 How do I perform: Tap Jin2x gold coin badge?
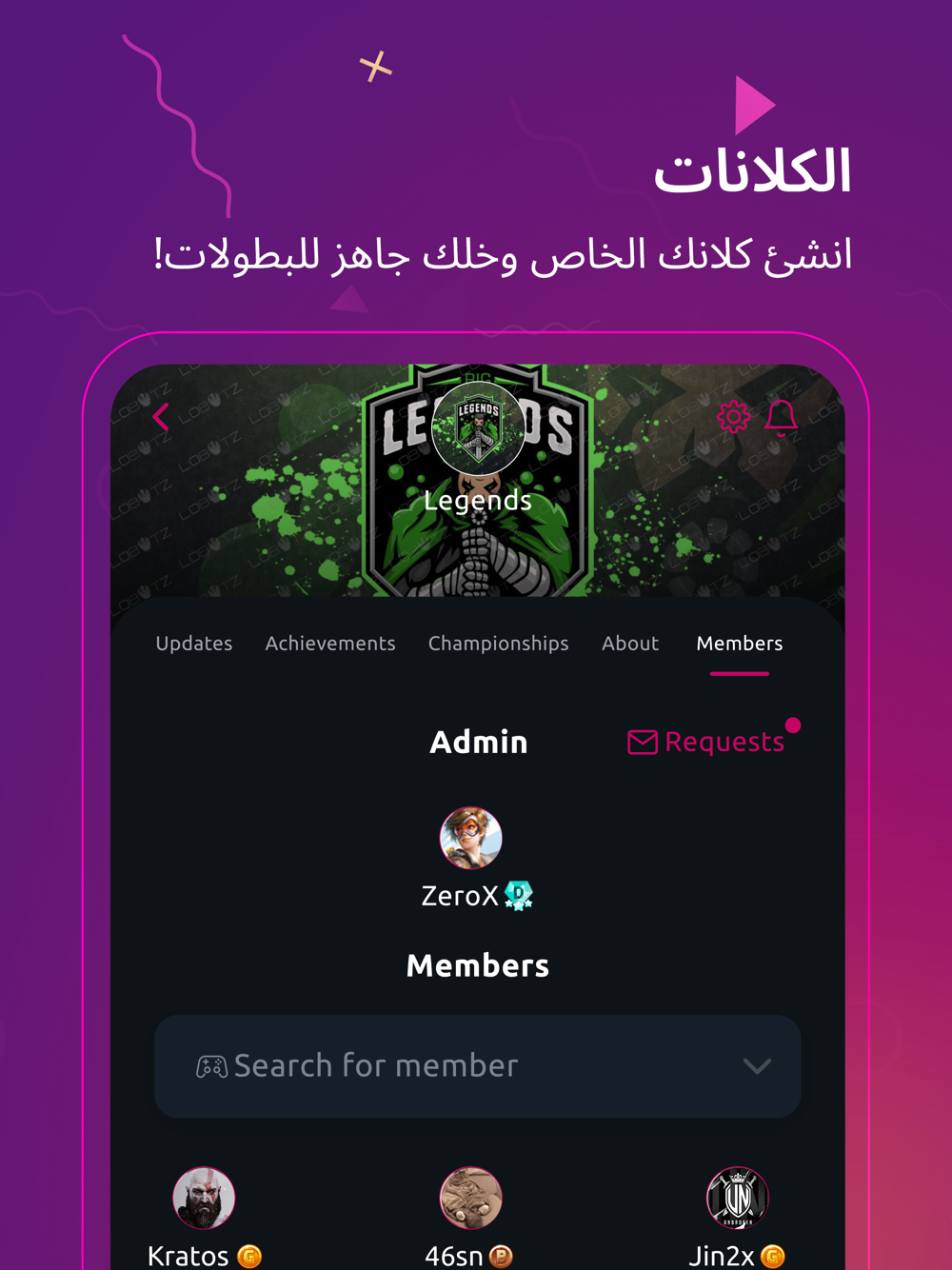point(773,1257)
